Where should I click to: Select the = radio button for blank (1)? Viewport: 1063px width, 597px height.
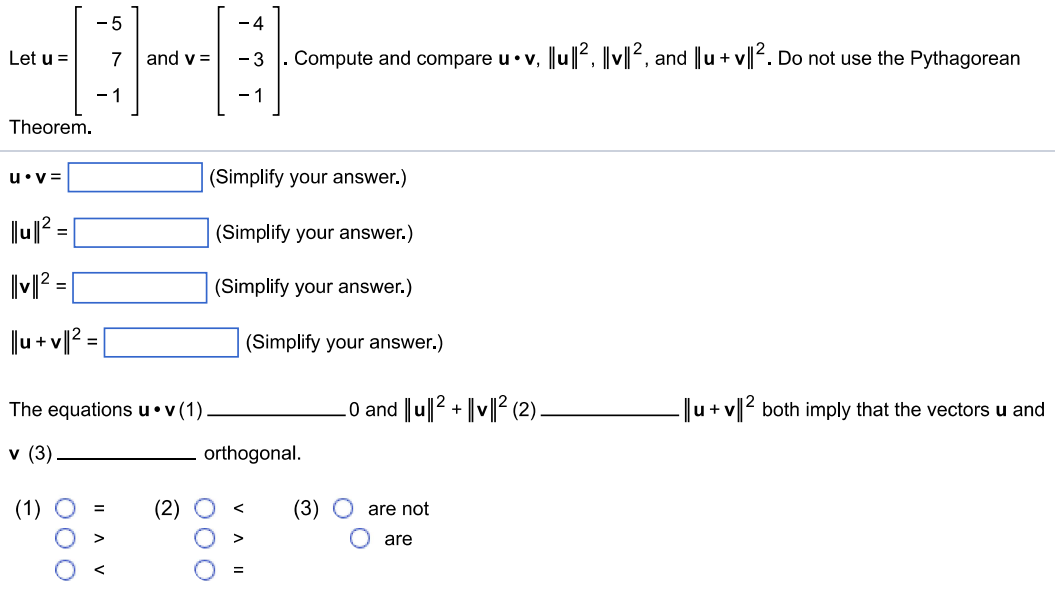tap(65, 508)
